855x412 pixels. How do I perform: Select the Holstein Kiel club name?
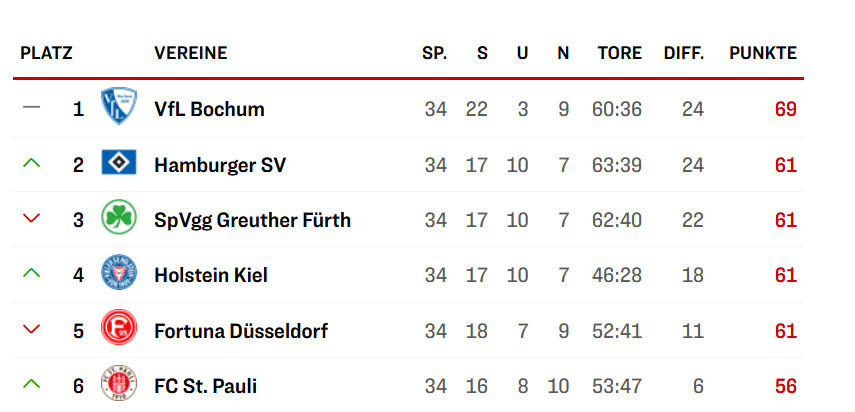211,275
